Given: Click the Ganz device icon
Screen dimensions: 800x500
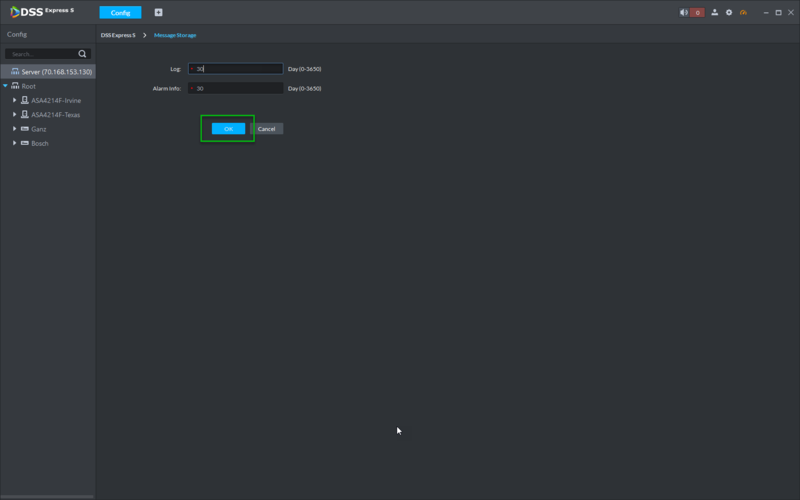Looking at the screenshot, I should click(x=24, y=129).
